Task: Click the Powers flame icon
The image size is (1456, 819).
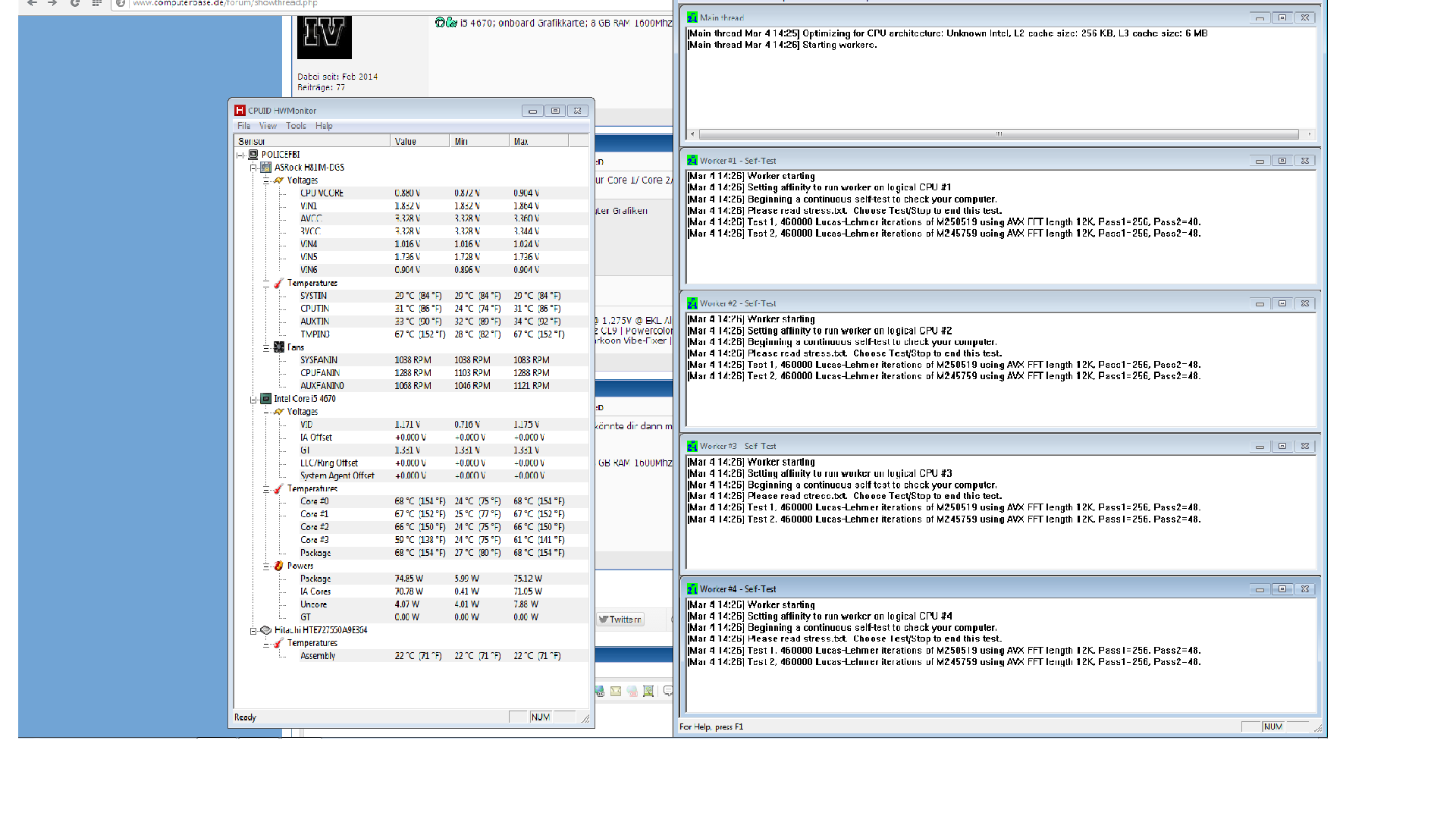Action: click(x=279, y=566)
